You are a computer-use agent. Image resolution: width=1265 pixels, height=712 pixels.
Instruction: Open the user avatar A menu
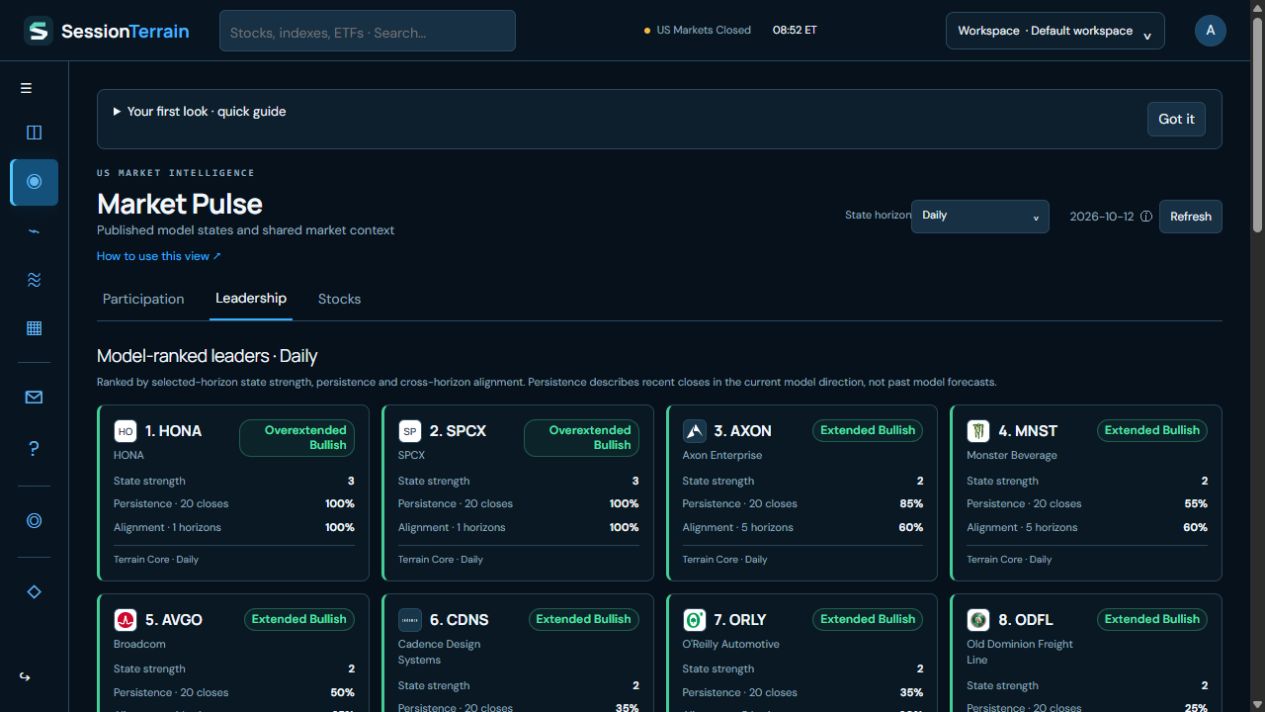point(1210,30)
